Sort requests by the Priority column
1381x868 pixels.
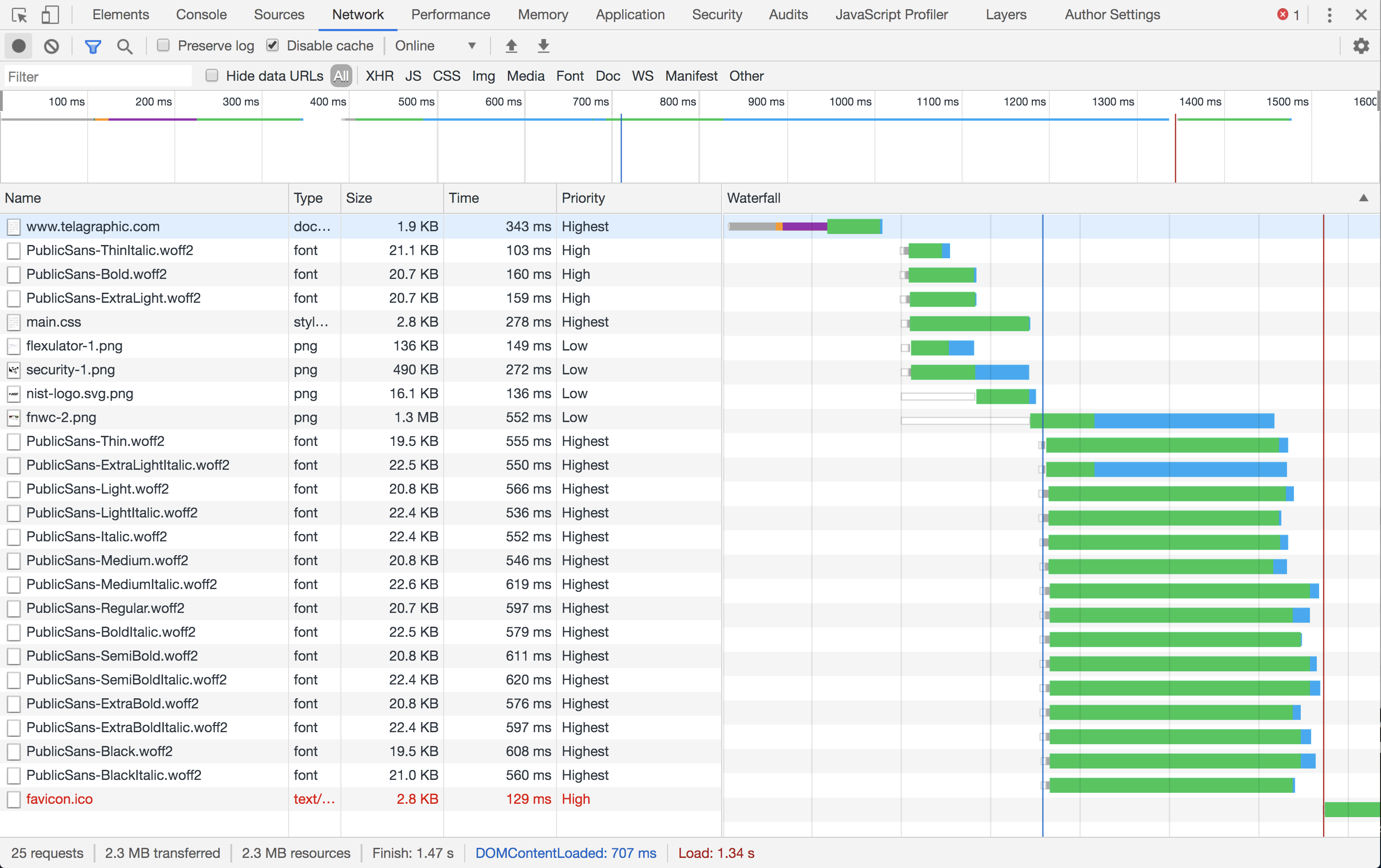pos(639,198)
